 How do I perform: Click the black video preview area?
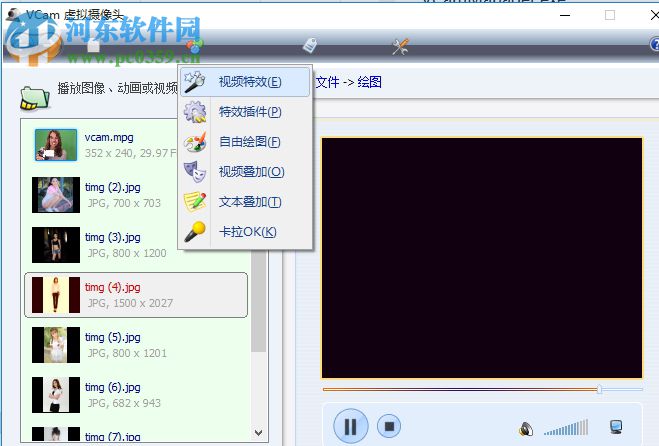[482, 258]
